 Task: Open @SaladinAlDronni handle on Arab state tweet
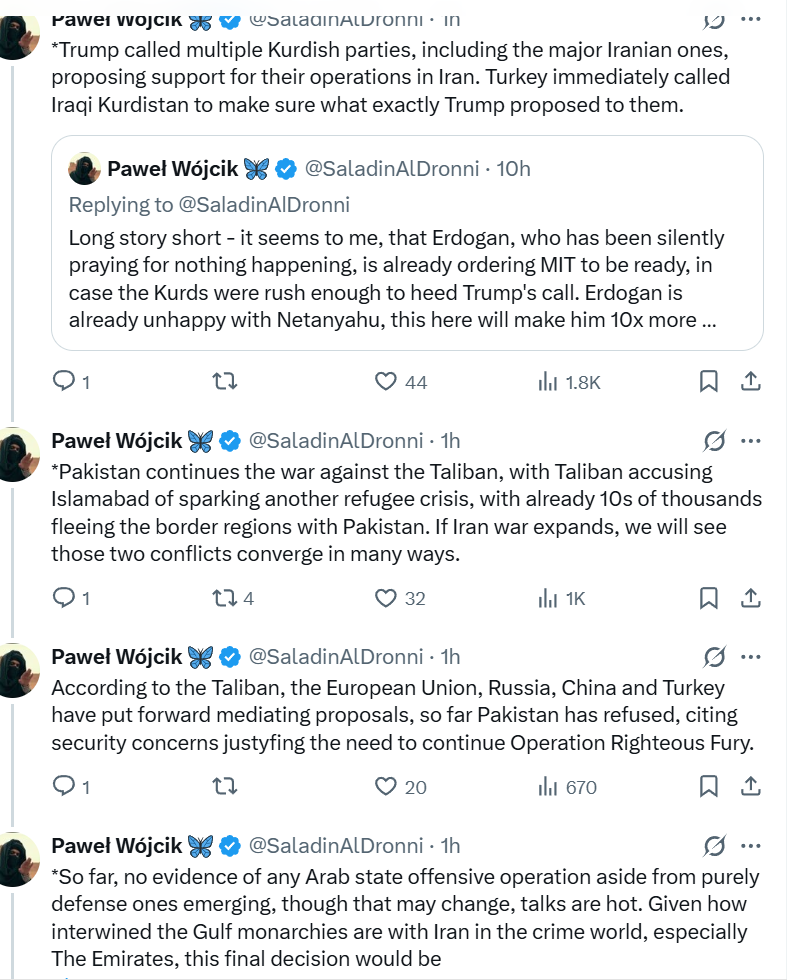click(x=335, y=845)
